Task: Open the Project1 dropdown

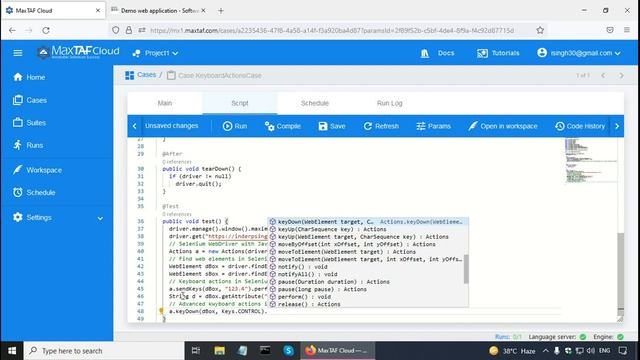Action: [x=156, y=53]
